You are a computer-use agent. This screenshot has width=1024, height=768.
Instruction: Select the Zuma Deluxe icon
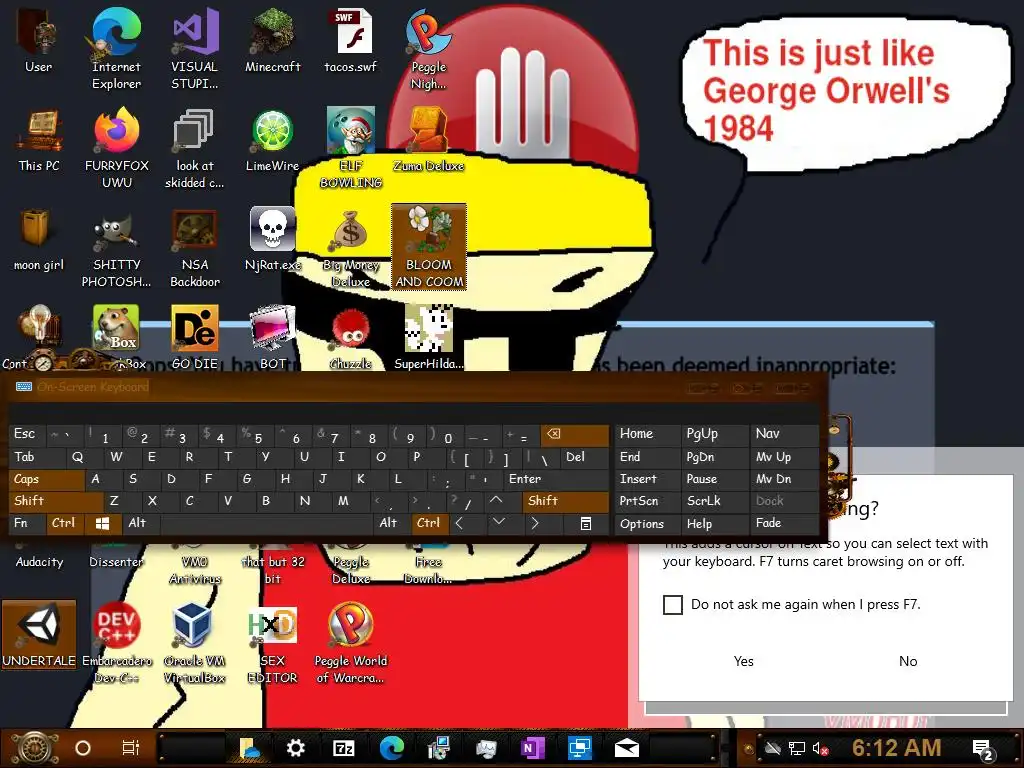(428, 140)
